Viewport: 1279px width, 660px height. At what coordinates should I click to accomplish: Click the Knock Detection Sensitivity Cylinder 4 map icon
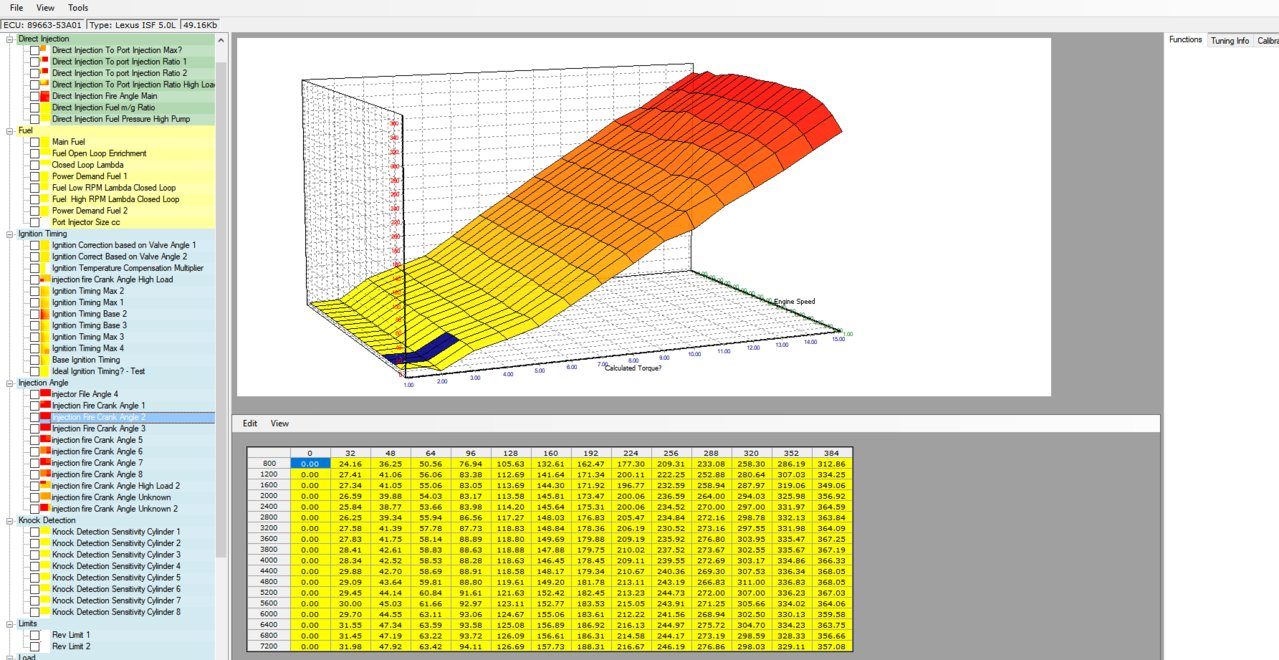[46, 566]
